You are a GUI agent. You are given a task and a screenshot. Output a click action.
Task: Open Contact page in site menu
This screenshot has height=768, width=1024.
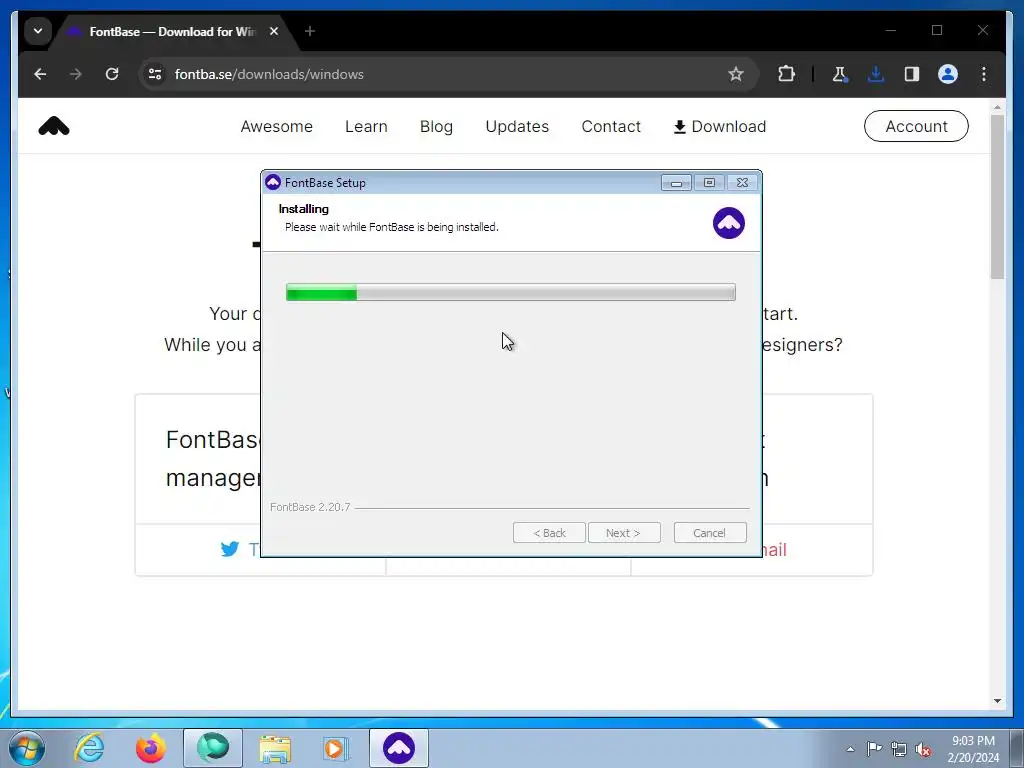click(x=611, y=127)
